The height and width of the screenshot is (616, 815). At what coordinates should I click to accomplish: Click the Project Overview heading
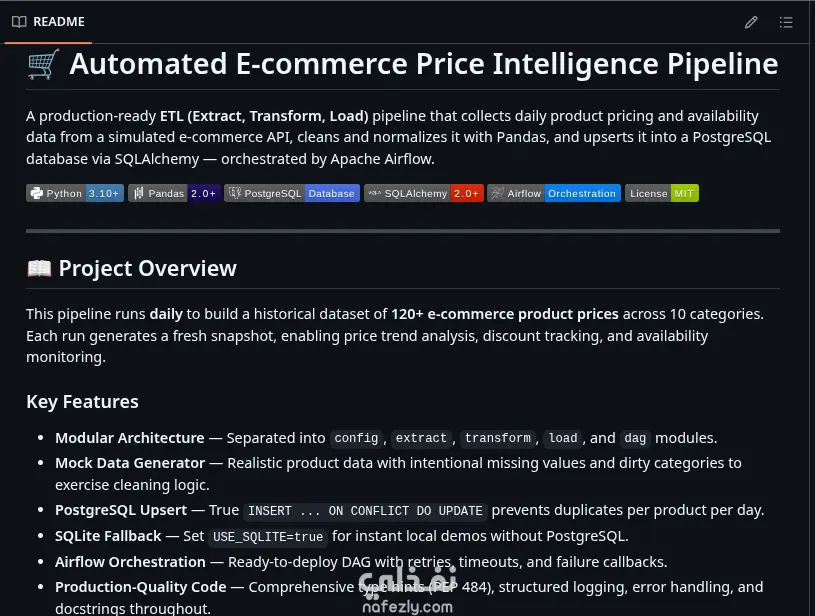[x=148, y=269]
